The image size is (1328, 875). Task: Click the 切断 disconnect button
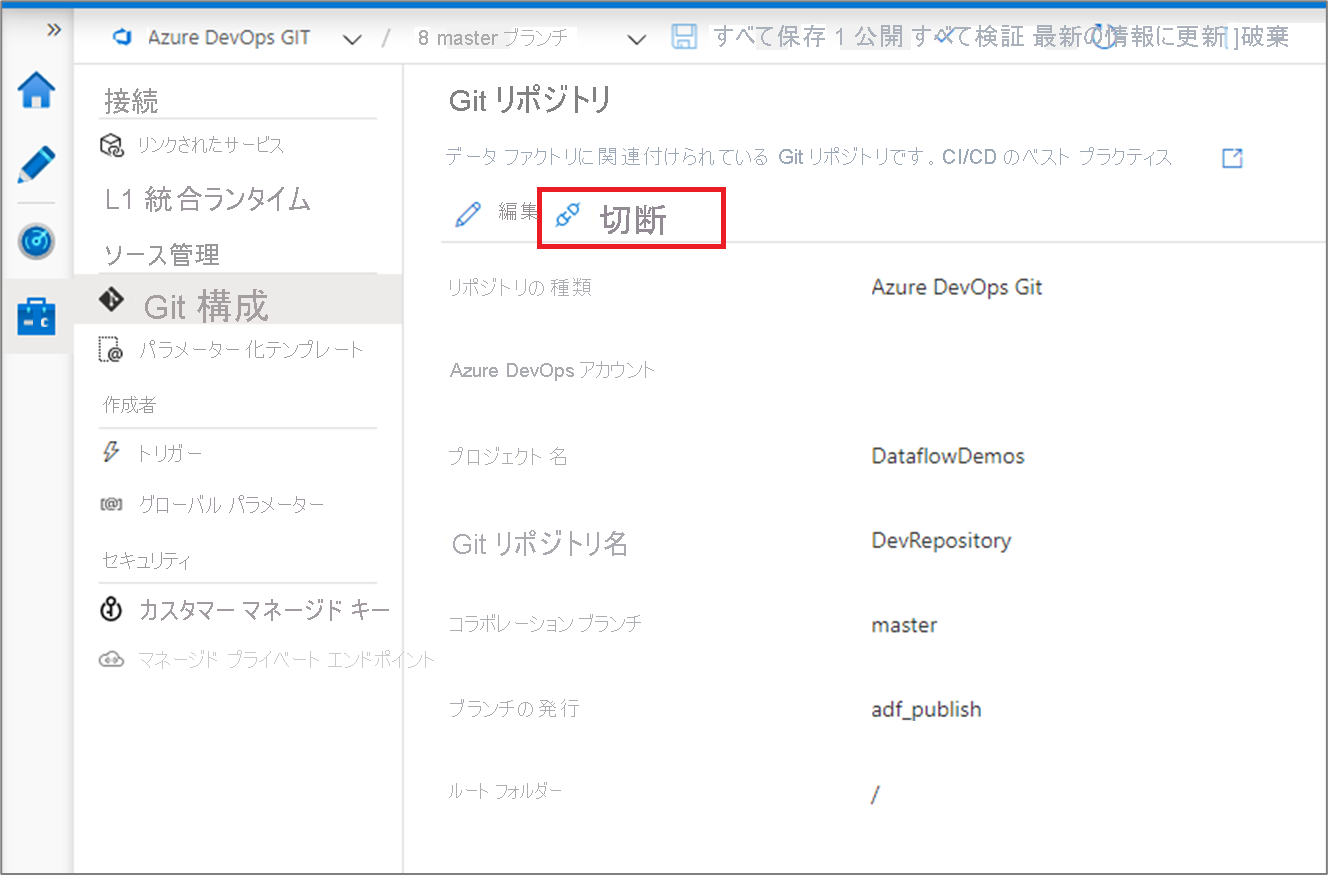click(631, 218)
